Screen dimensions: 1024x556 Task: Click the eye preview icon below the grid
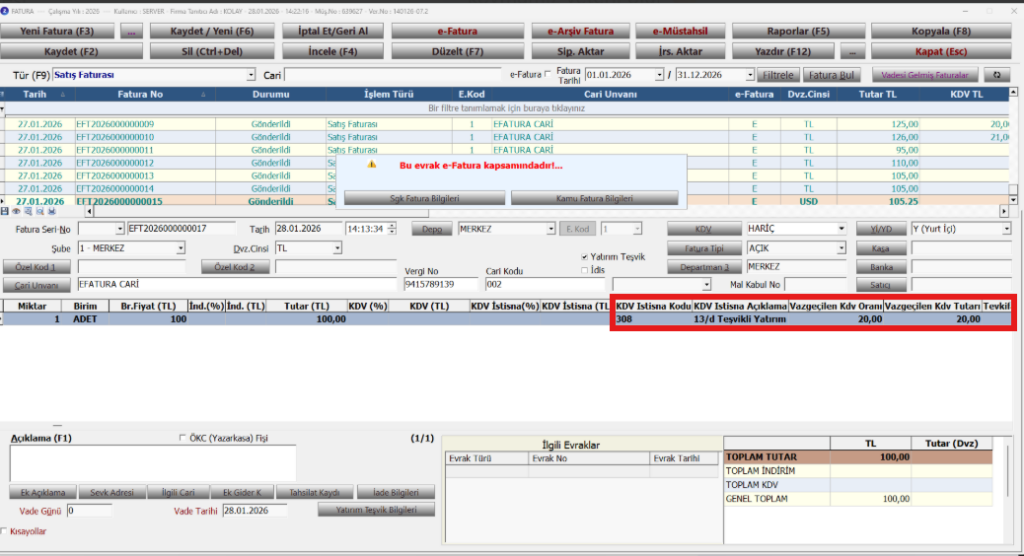point(16,211)
